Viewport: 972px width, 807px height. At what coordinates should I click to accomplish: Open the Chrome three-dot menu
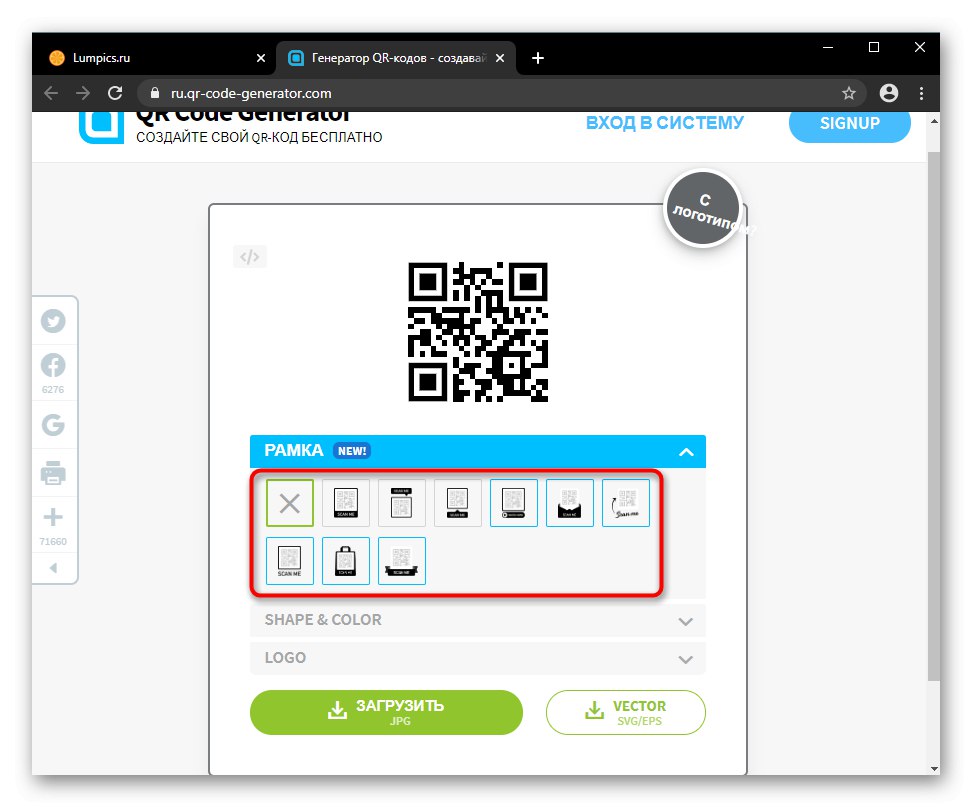[x=921, y=93]
